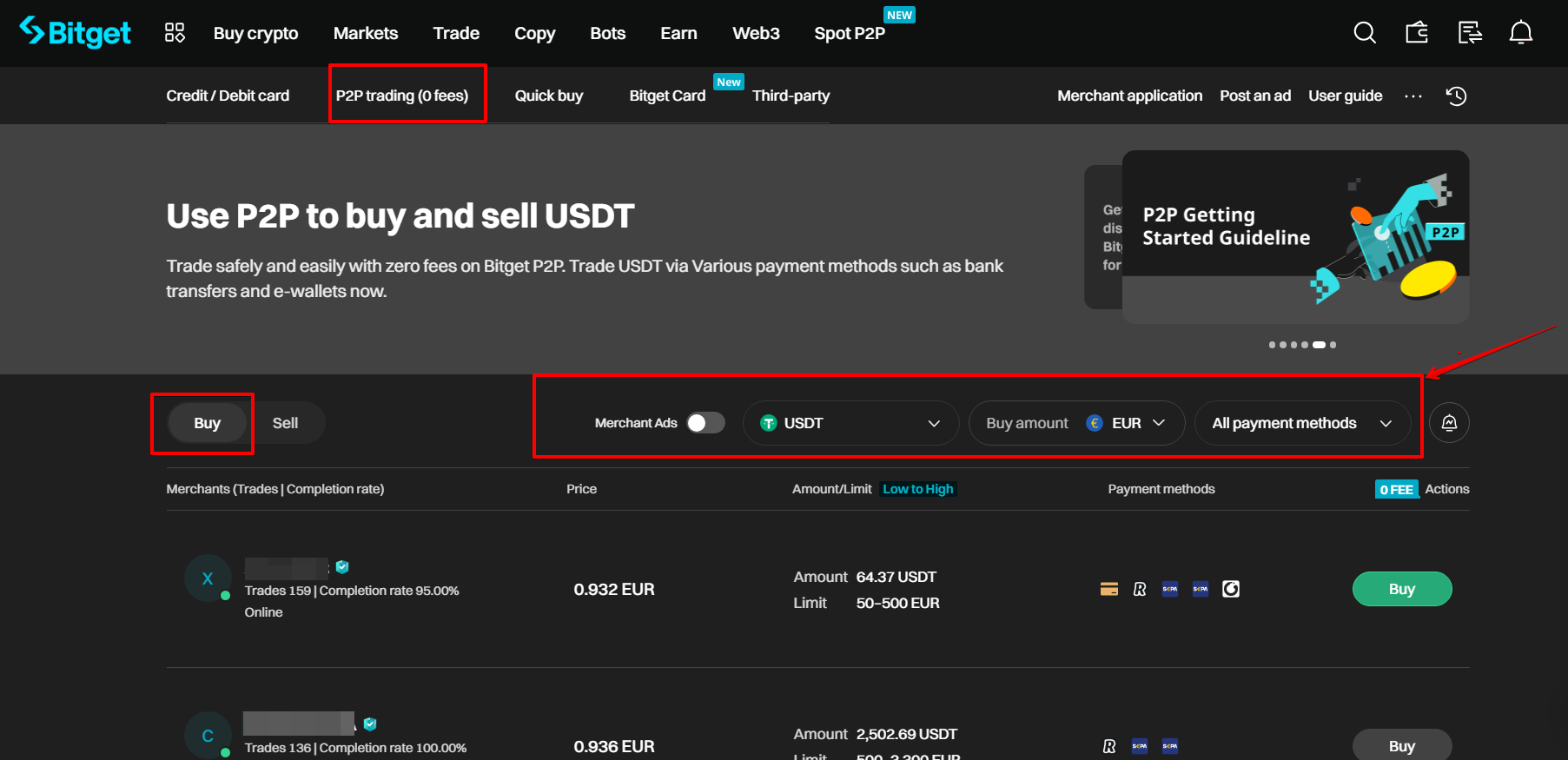This screenshot has height=760, width=1568.
Task: Open the Trade menu
Action: [x=456, y=33]
